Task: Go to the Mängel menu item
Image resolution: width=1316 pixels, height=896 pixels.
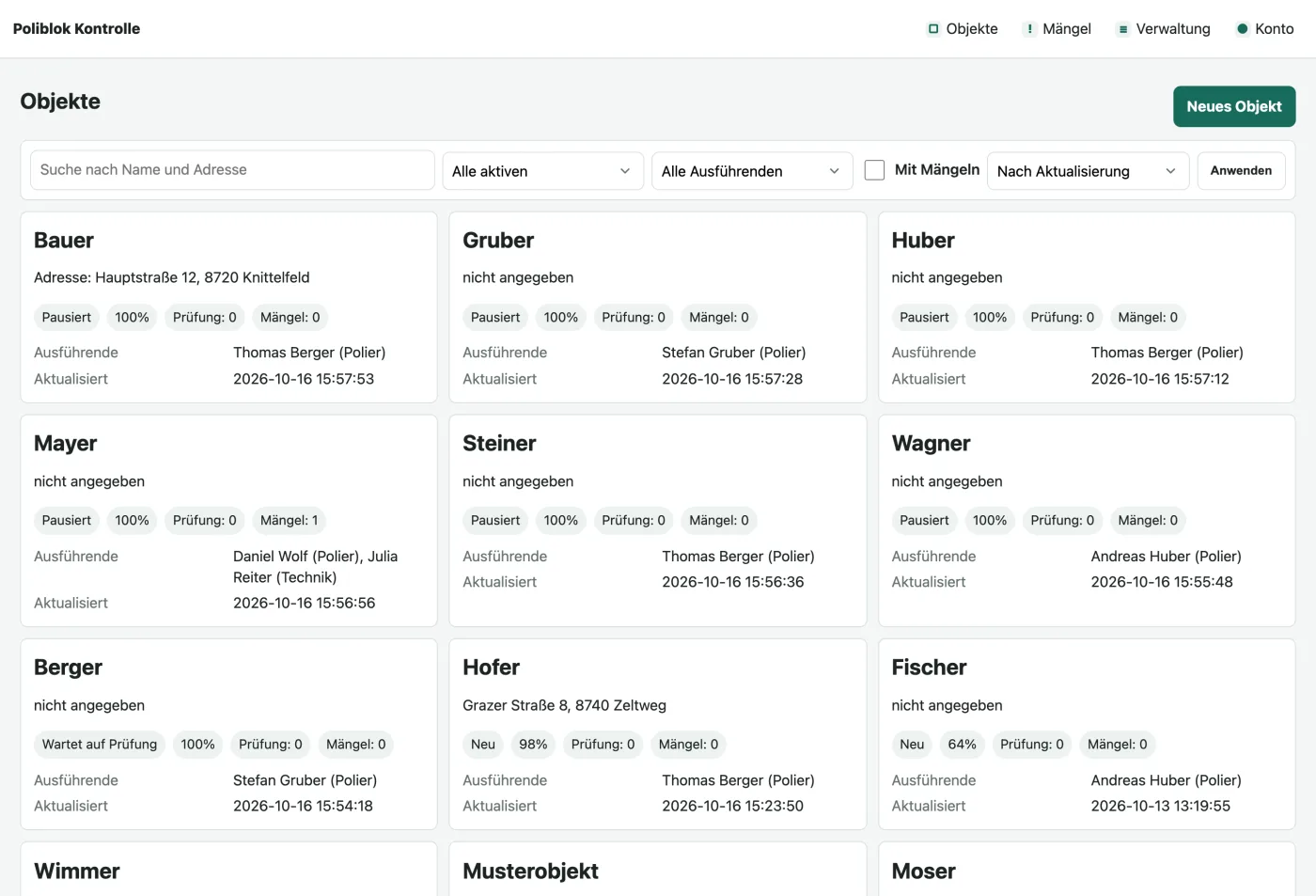Action: 1057,29
